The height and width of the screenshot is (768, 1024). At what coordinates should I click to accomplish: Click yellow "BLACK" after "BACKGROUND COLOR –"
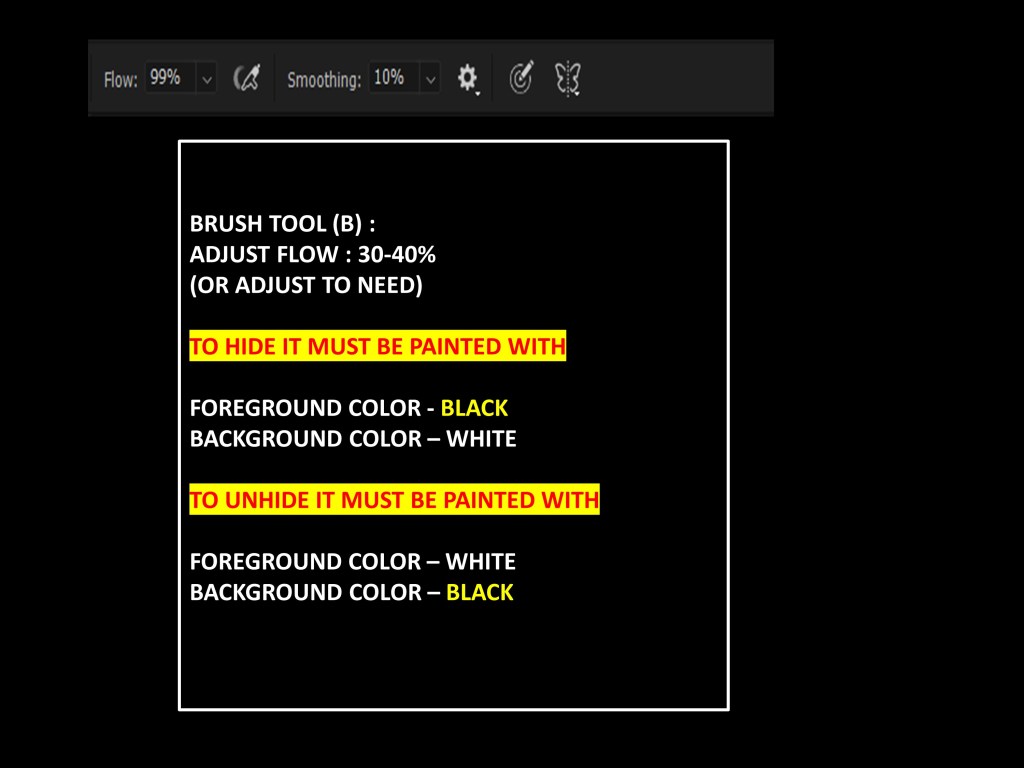(x=479, y=592)
